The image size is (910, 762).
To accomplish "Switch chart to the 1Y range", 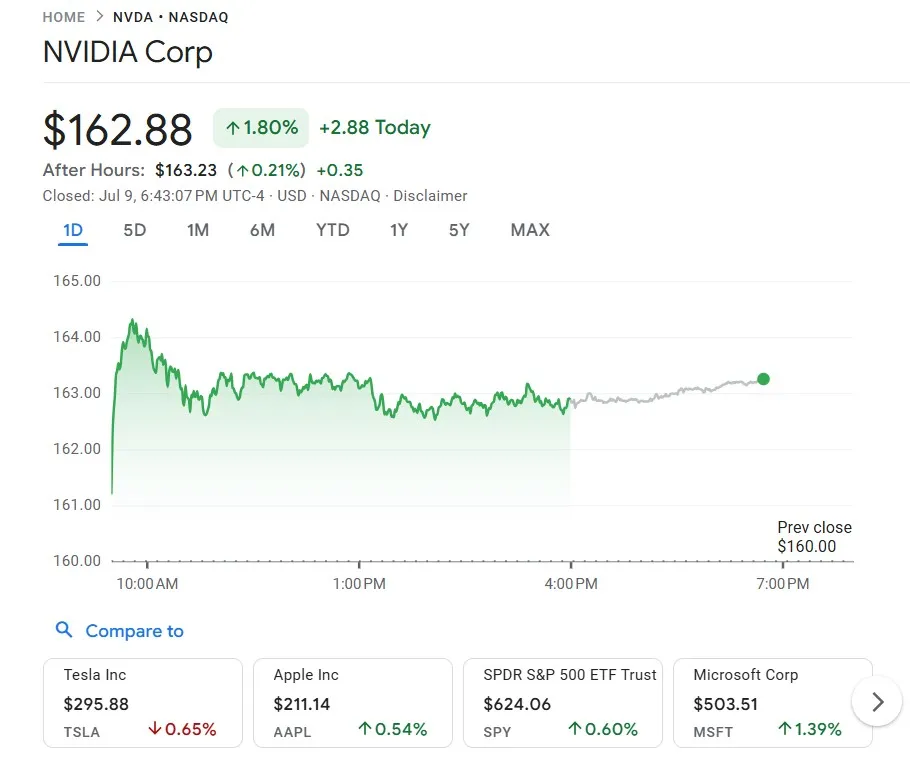I will coord(398,230).
